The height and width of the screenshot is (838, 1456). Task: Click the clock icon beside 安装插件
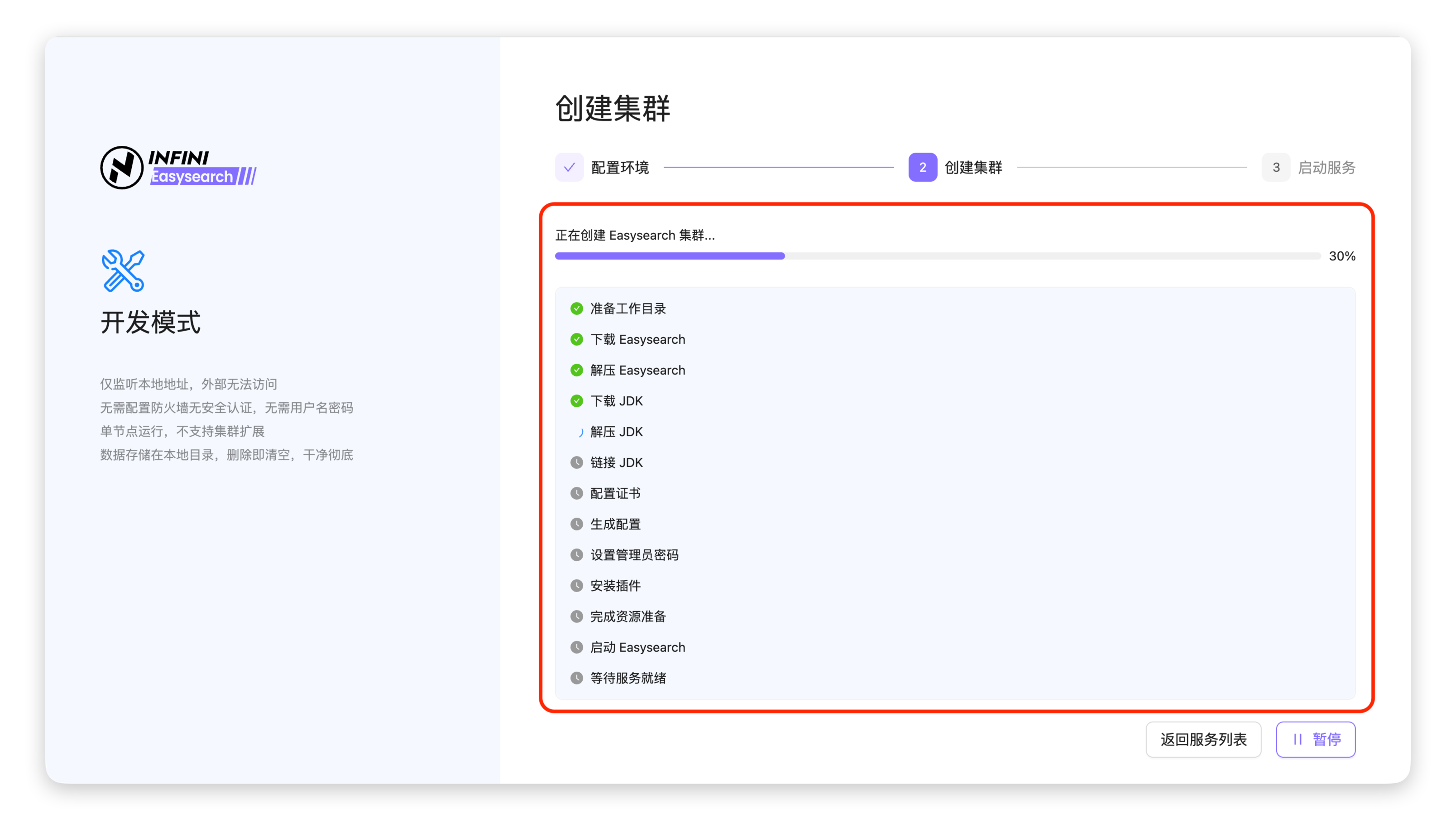tap(576, 586)
